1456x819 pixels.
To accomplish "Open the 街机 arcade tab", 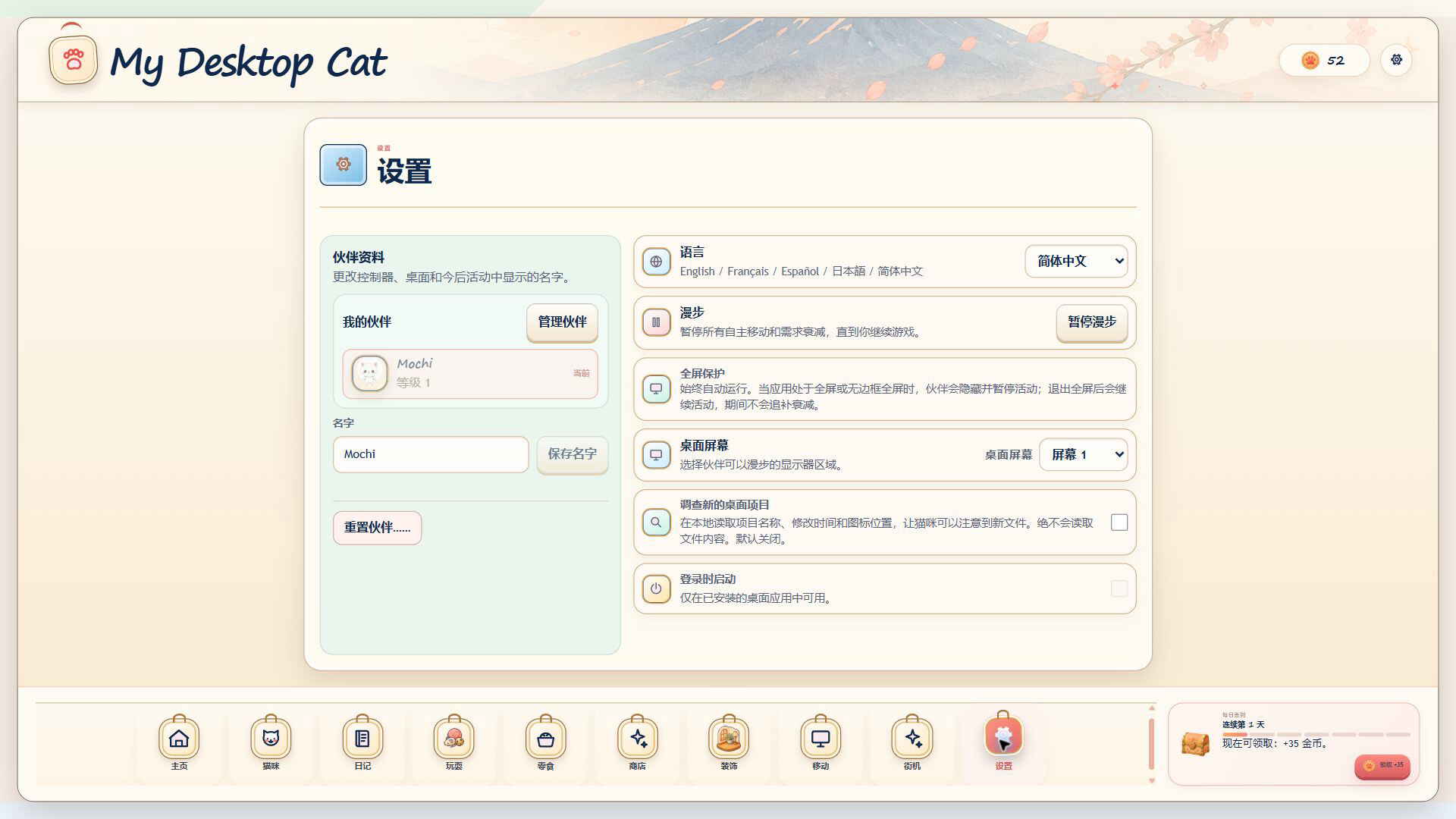I will click(x=912, y=743).
